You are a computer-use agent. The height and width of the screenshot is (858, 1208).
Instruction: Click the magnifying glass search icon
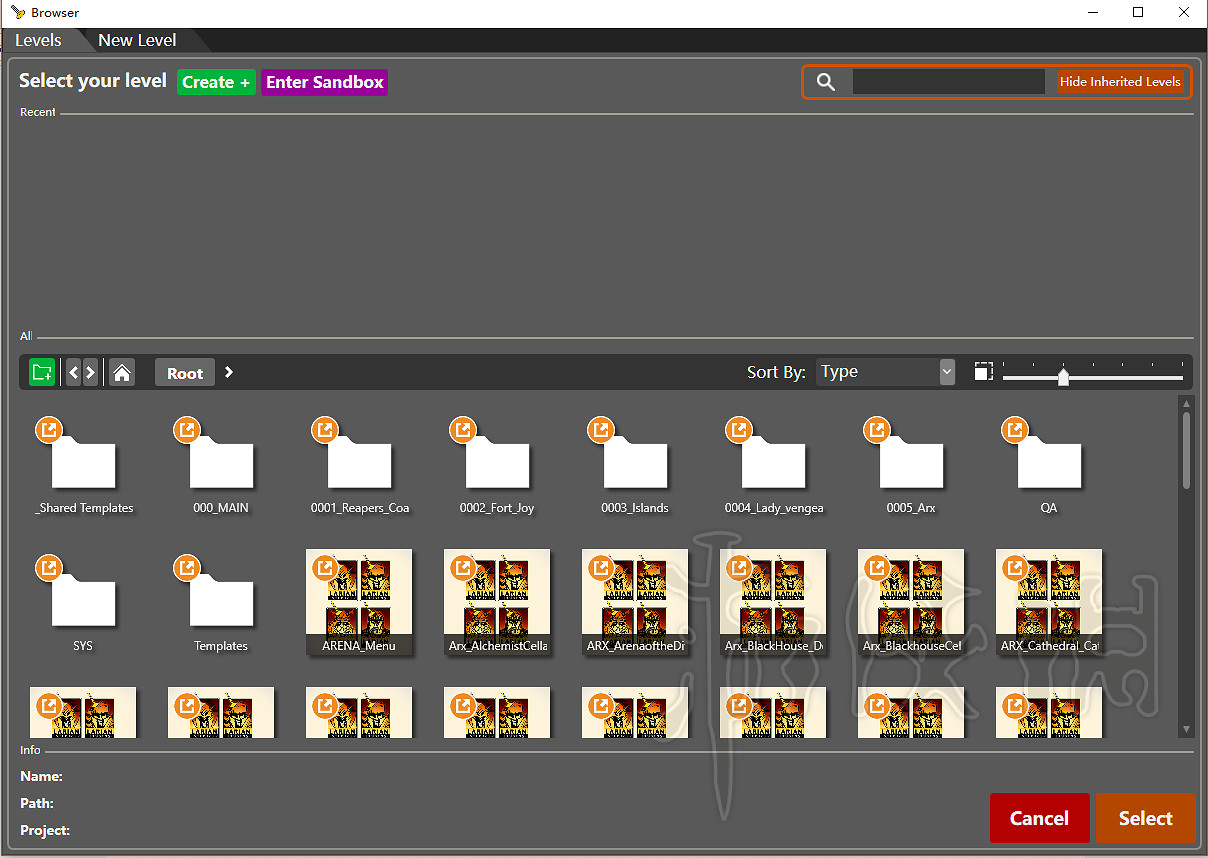pyautogui.click(x=826, y=82)
